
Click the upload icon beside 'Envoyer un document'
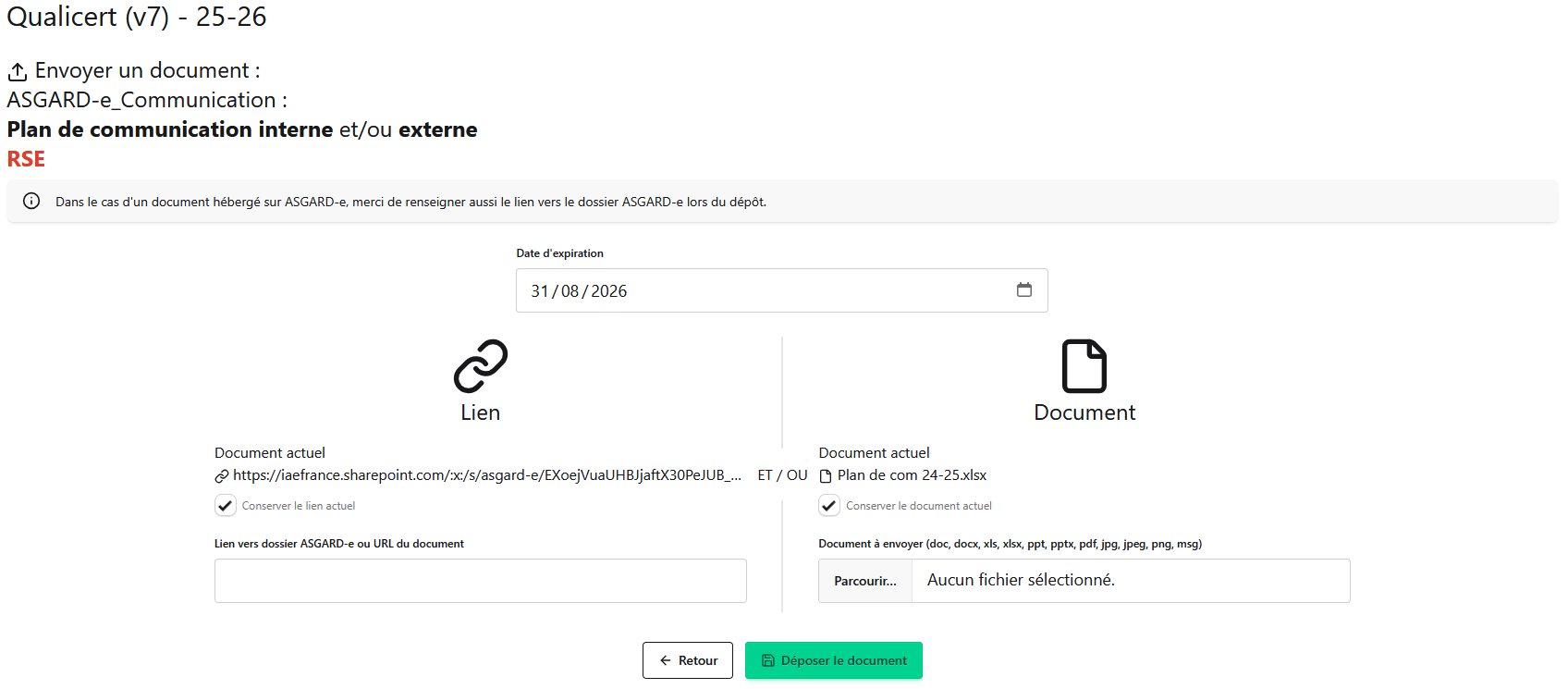[x=18, y=72]
